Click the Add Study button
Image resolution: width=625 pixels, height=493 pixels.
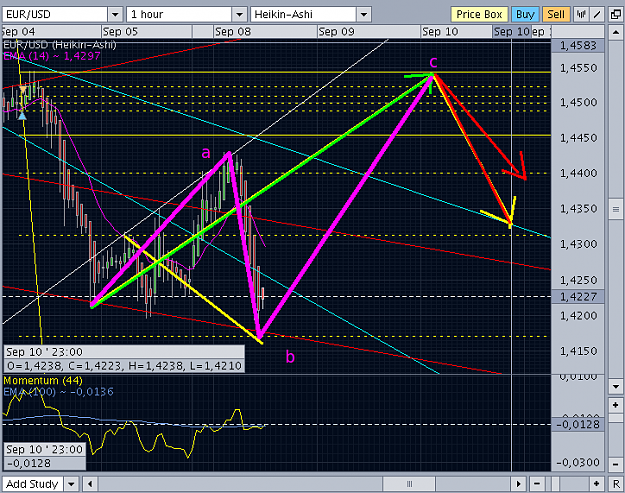pos(32,484)
